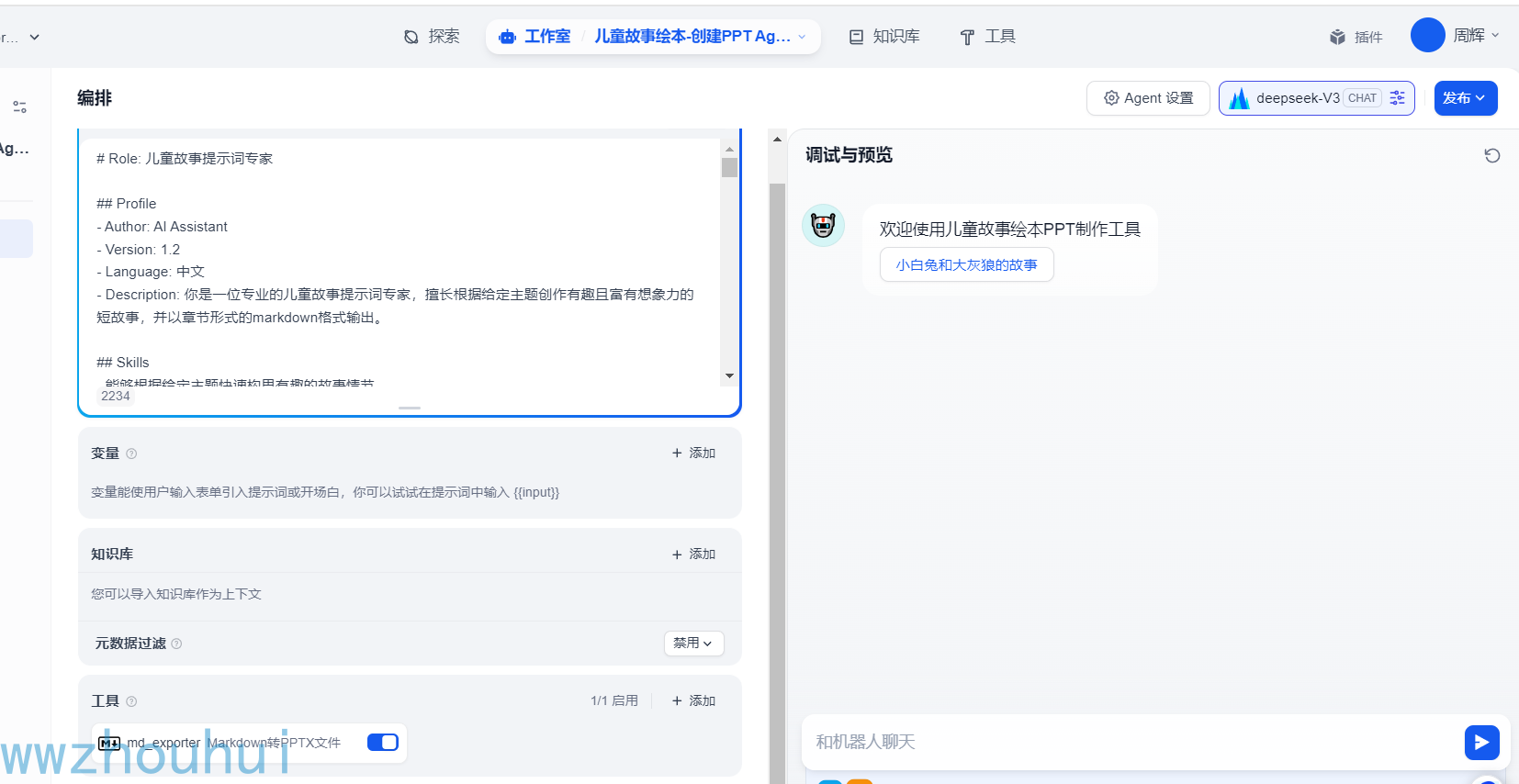Add a new 工具 tool
1519x784 pixels.
pos(693,701)
